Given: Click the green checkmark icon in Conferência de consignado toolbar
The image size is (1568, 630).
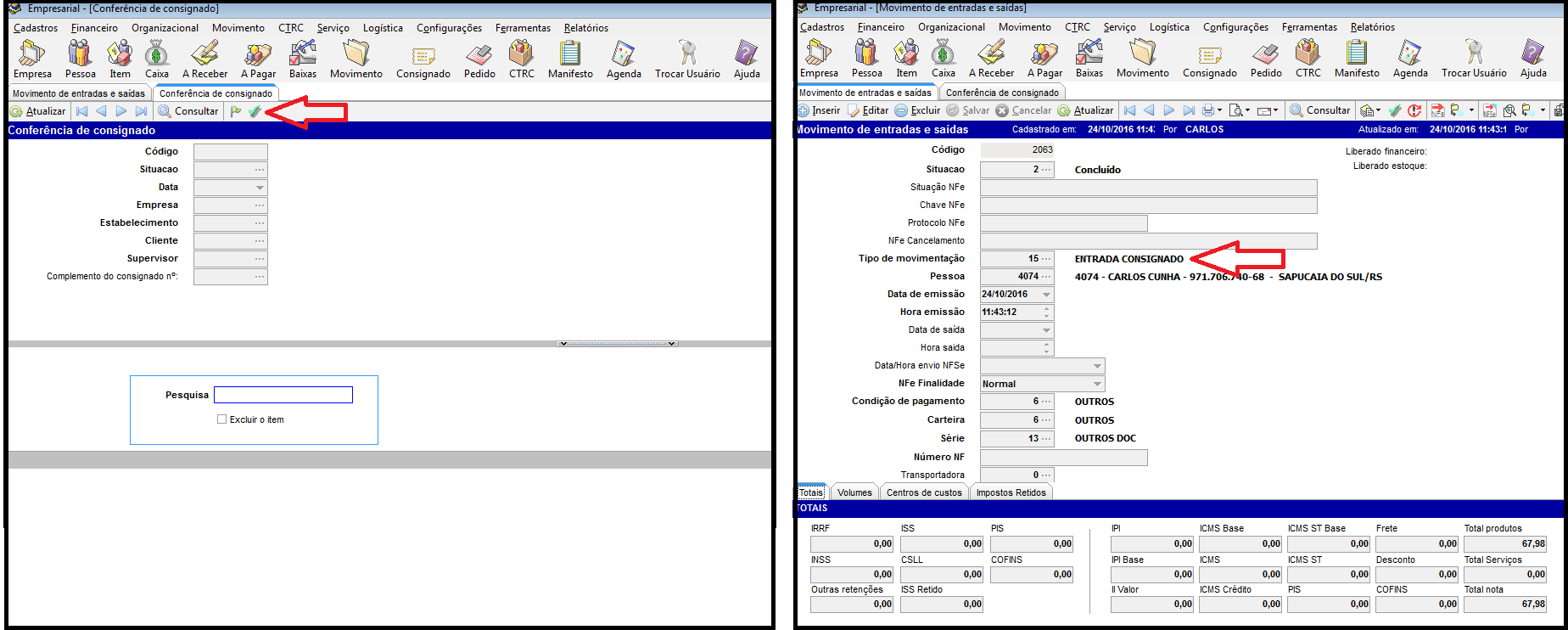Looking at the screenshot, I should tap(255, 111).
